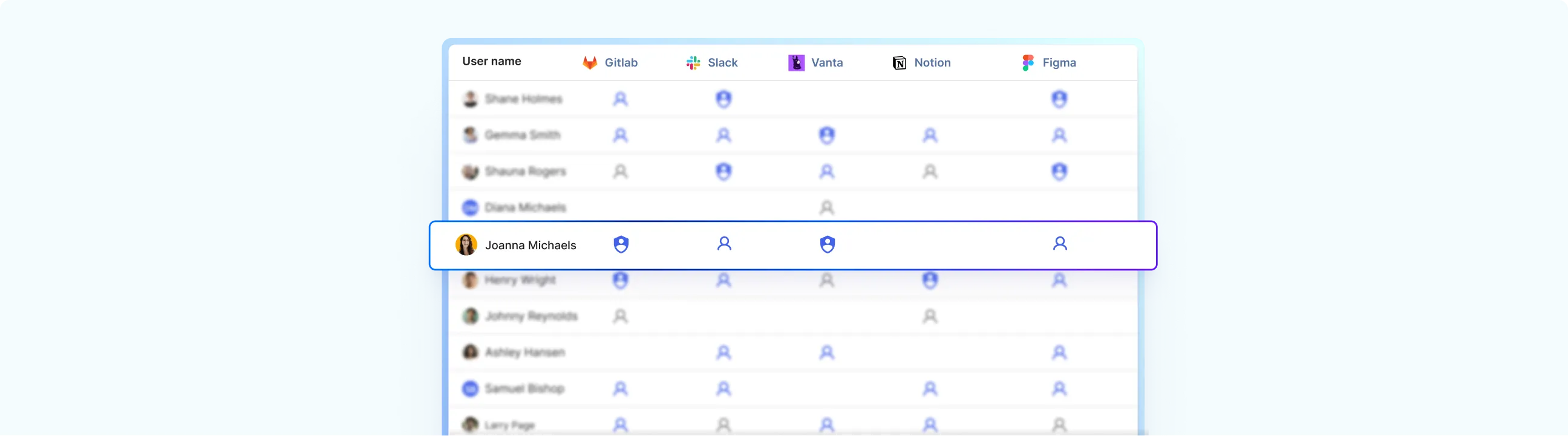This screenshot has height=436, width=1568.
Task: Select the Figma column header label
Action: pyautogui.click(x=1059, y=63)
